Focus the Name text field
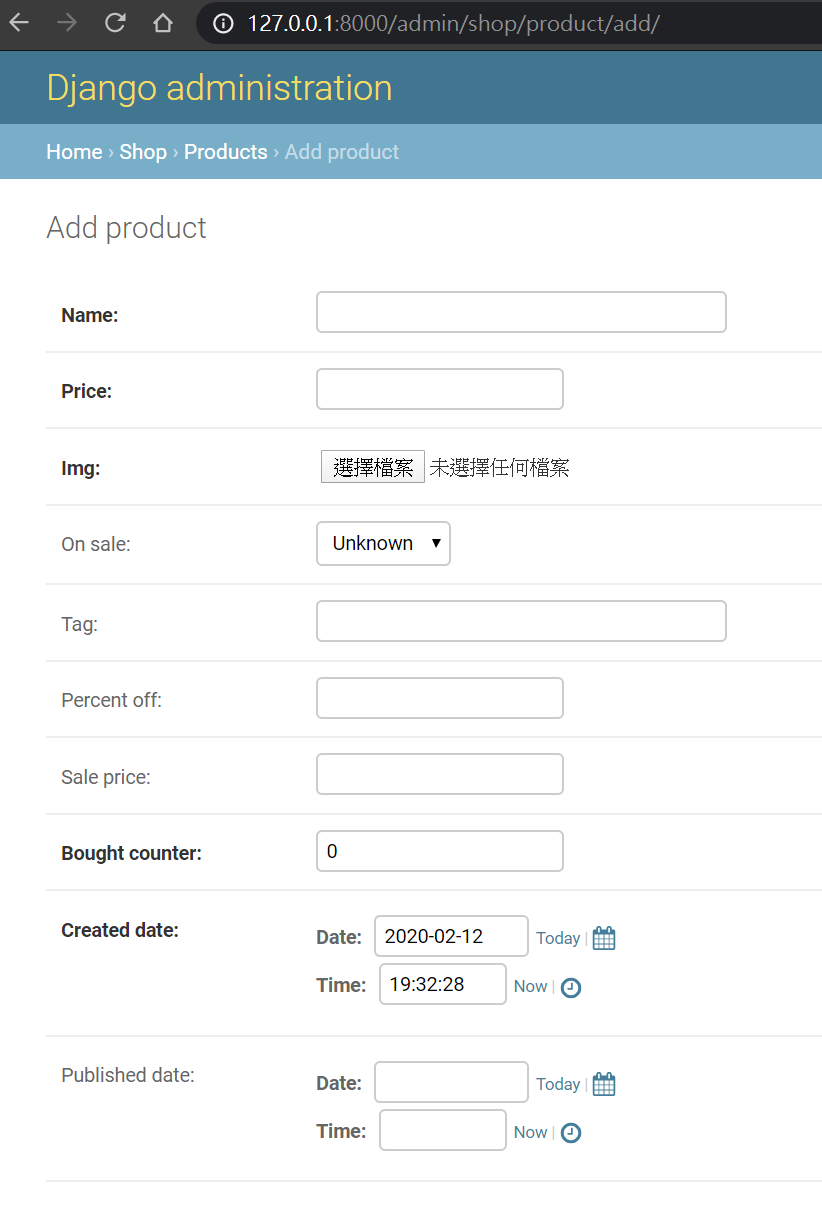822x1221 pixels. click(521, 312)
